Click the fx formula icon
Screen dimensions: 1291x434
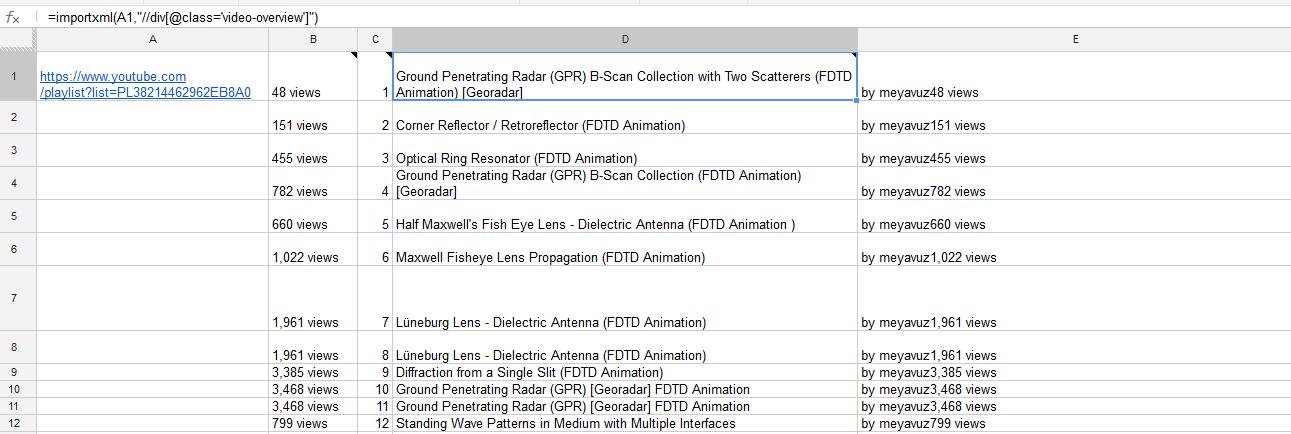click(13, 17)
